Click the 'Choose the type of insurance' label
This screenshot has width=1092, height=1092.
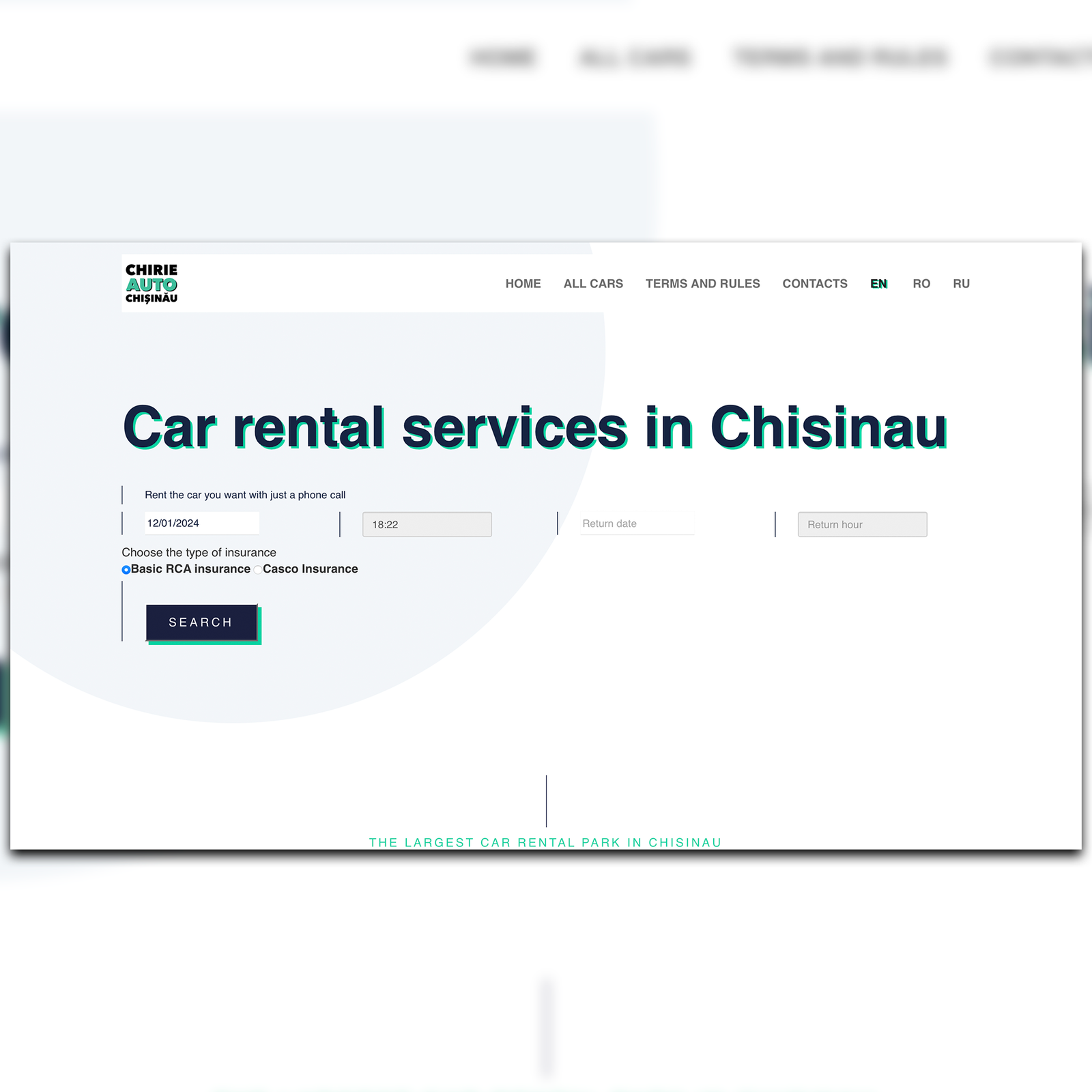tap(199, 552)
